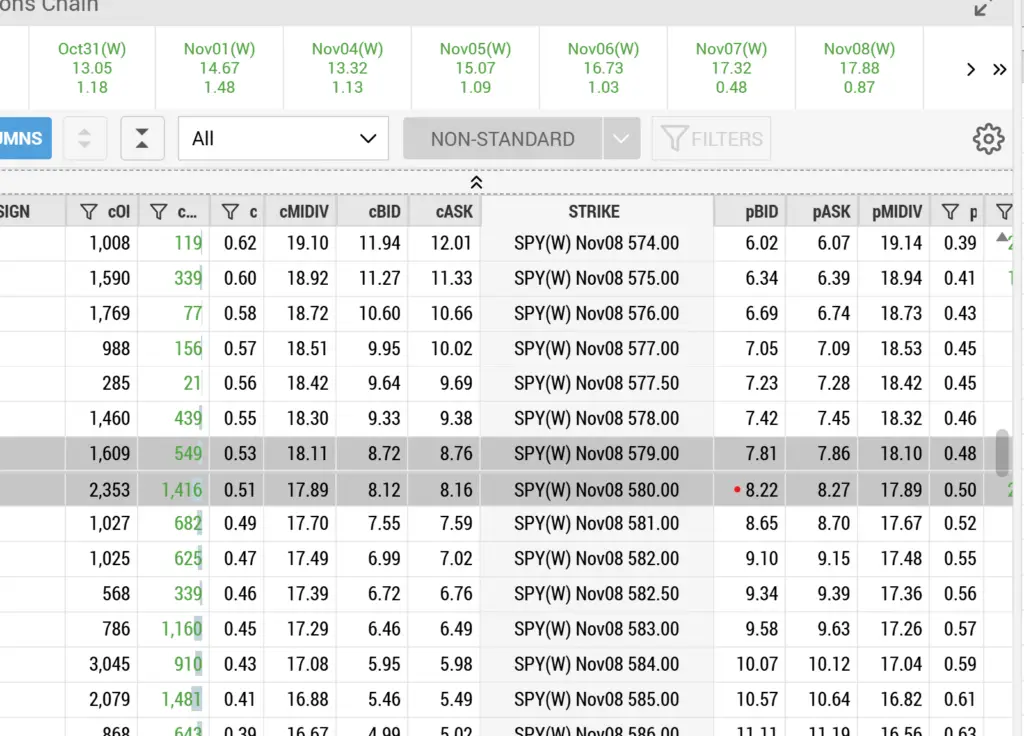1024x736 pixels.
Task: Select strike SPY(W) Nov08 575.00
Action: 596,278
